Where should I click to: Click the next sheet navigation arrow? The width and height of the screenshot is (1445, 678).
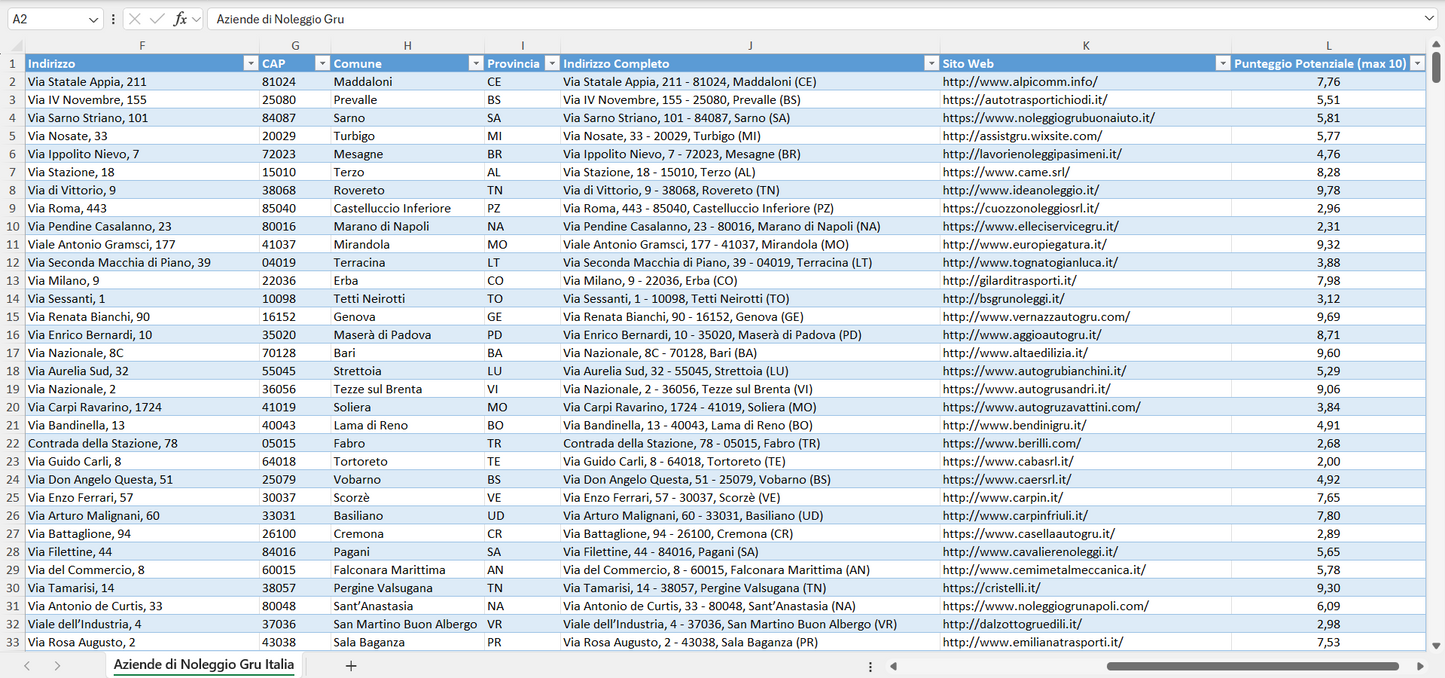pos(57,666)
